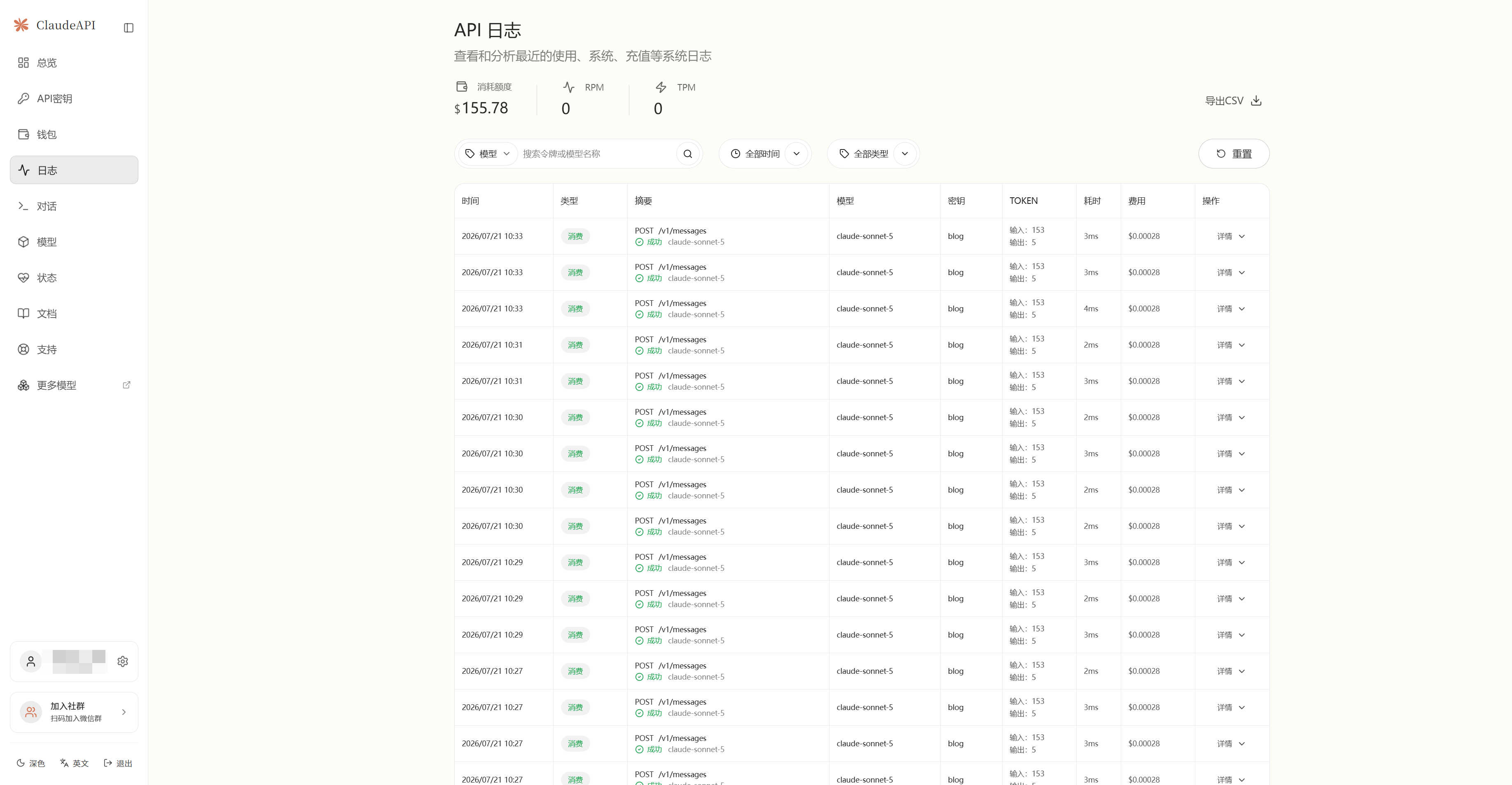
Task: Go to API密钥 in the sidebar
Action: coord(74,98)
